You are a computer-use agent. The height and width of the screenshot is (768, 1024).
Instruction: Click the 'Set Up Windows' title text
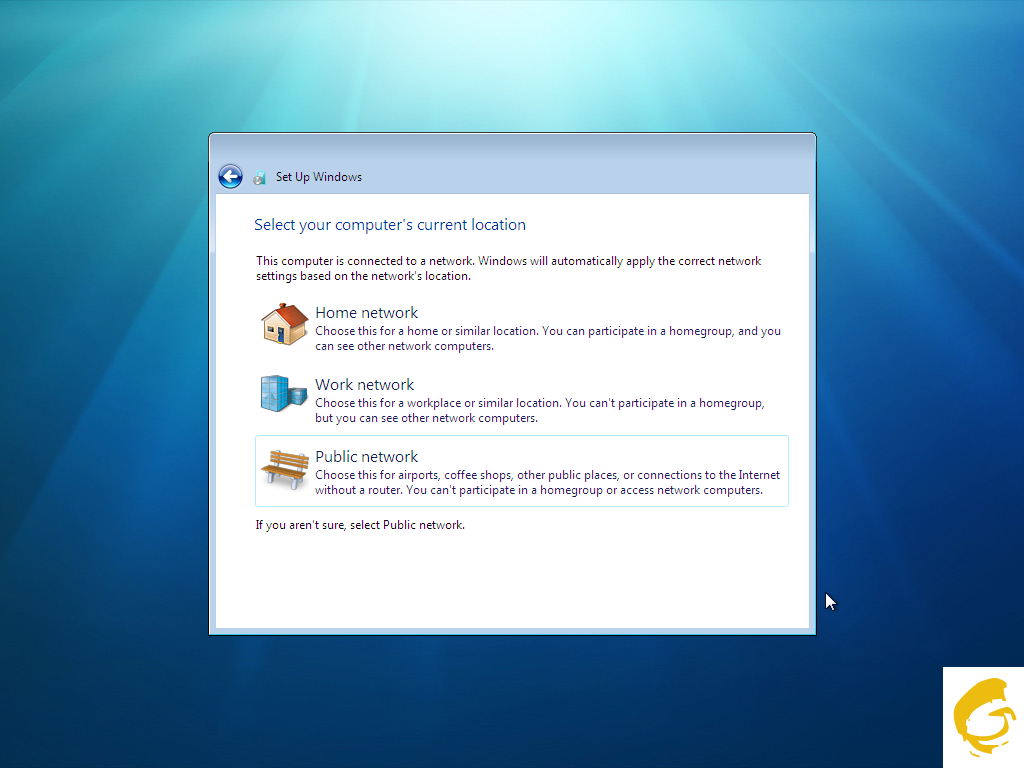[x=319, y=177]
